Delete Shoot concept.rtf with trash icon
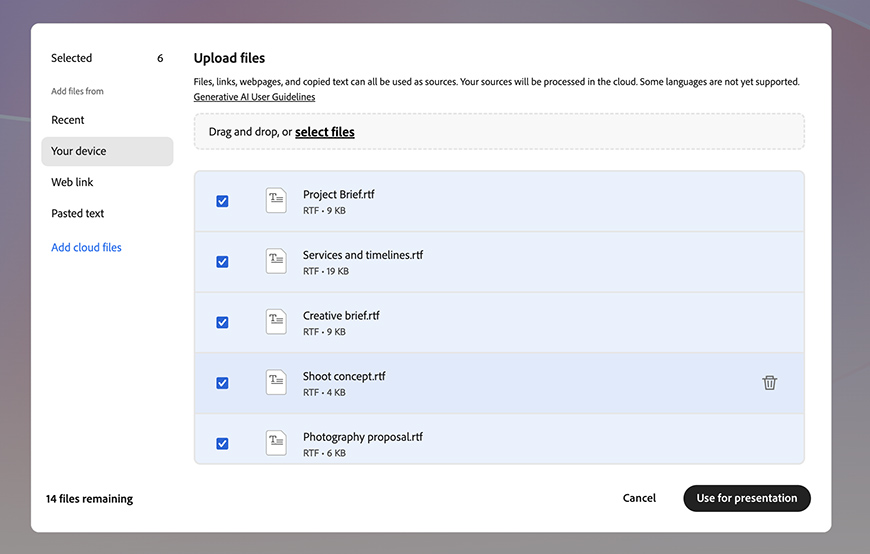Image resolution: width=870 pixels, height=554 pixels. click(x=769, y=382)
